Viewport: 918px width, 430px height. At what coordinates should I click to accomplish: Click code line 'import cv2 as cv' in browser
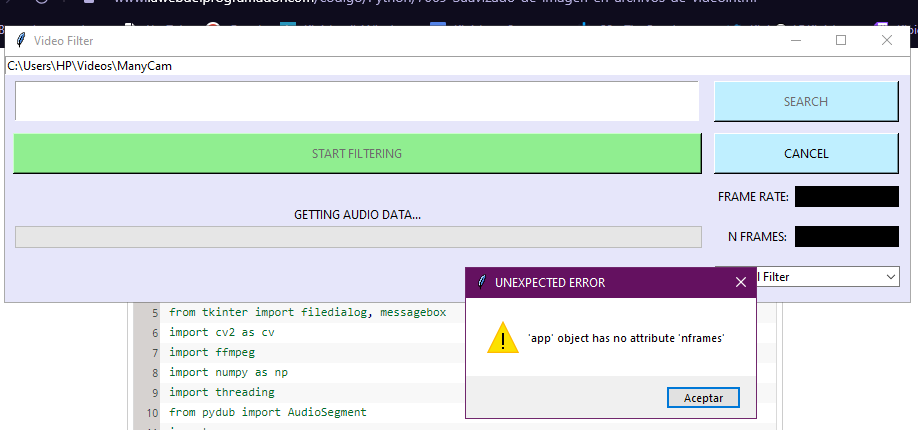(x=222, y=332)
